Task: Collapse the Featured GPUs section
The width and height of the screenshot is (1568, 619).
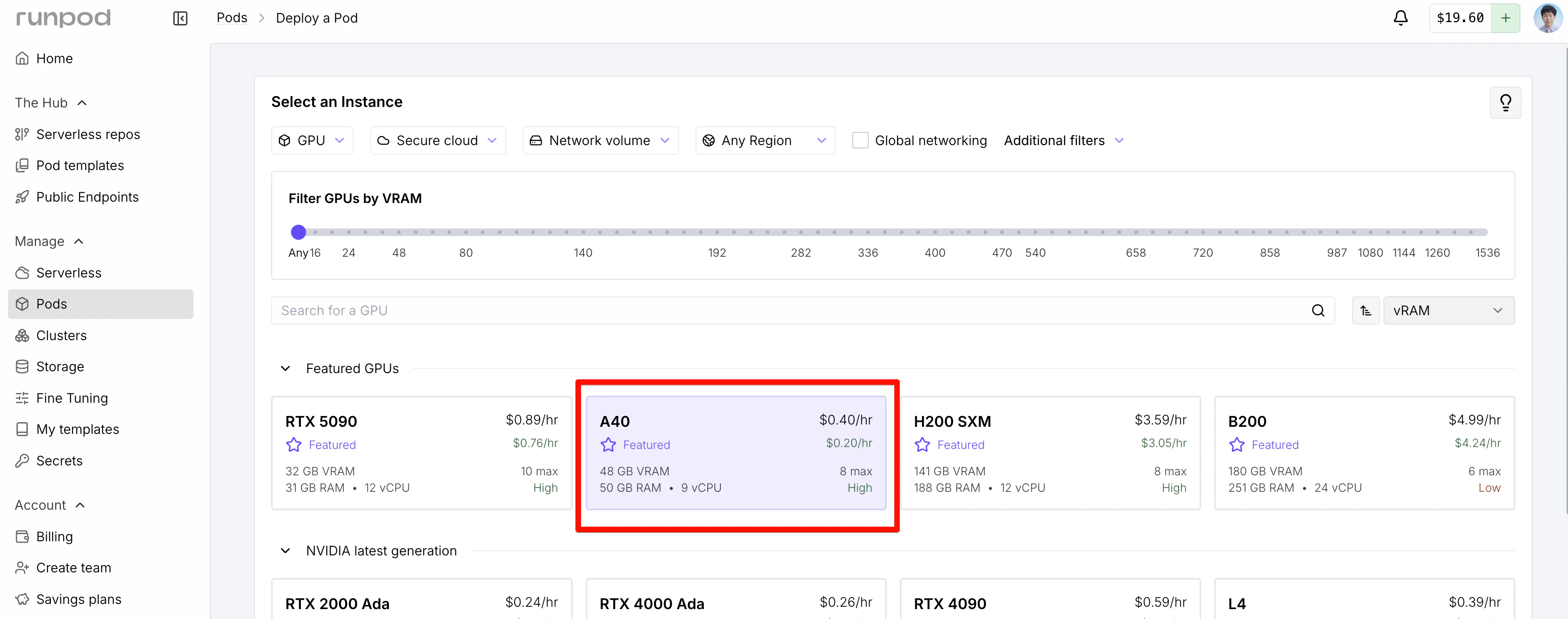Action: (285, 368)
